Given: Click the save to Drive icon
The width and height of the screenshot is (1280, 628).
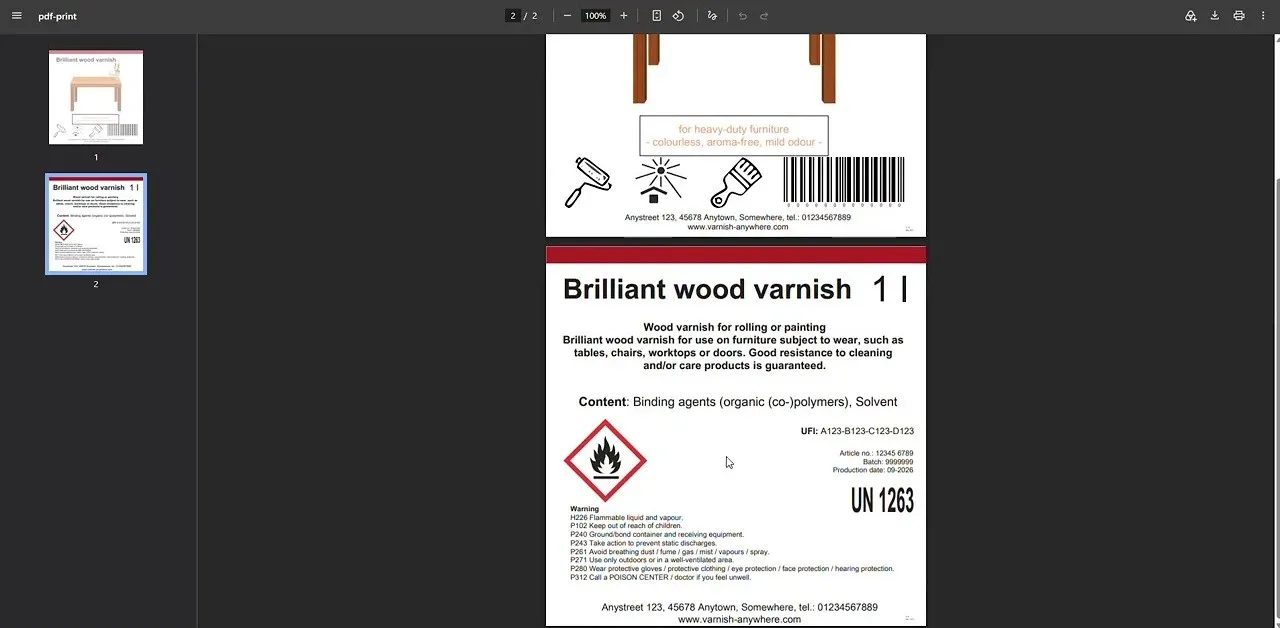Looking at the screenshot, I should [x=1191, y=16].
